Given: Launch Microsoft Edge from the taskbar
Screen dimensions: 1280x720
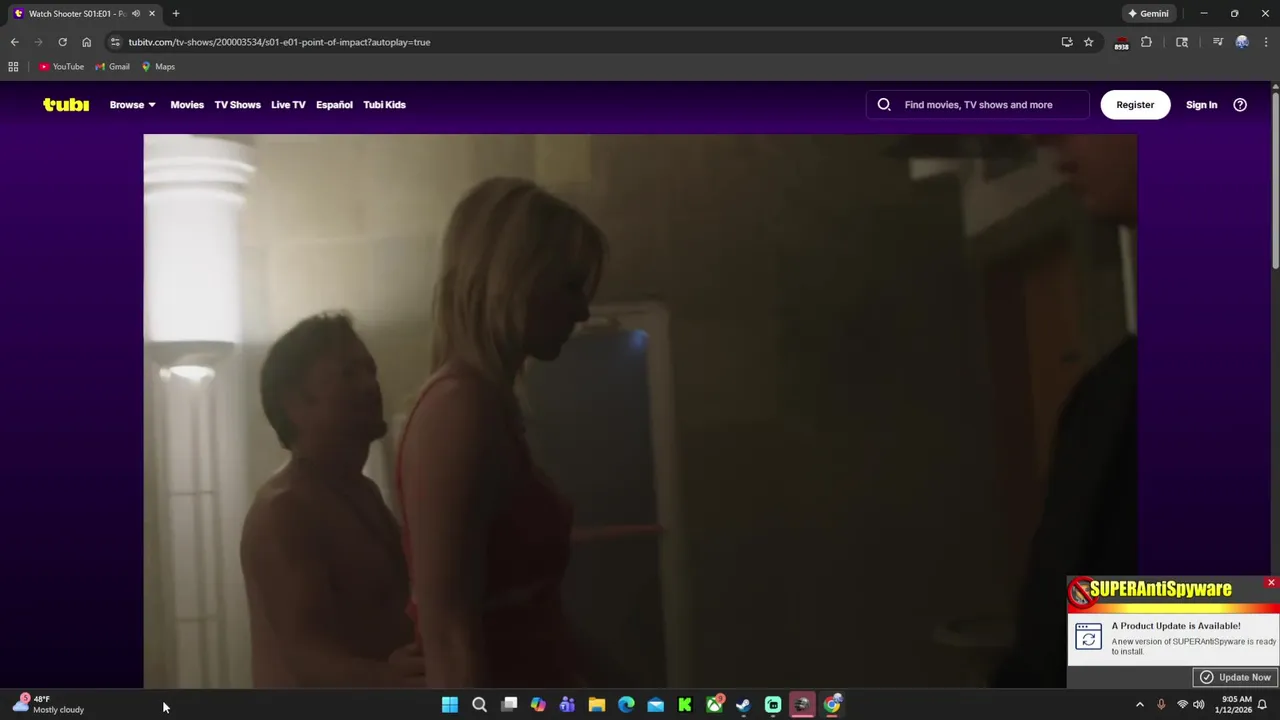Looking at the screenshot, I should pyautogui.click(x=626, y=705).
